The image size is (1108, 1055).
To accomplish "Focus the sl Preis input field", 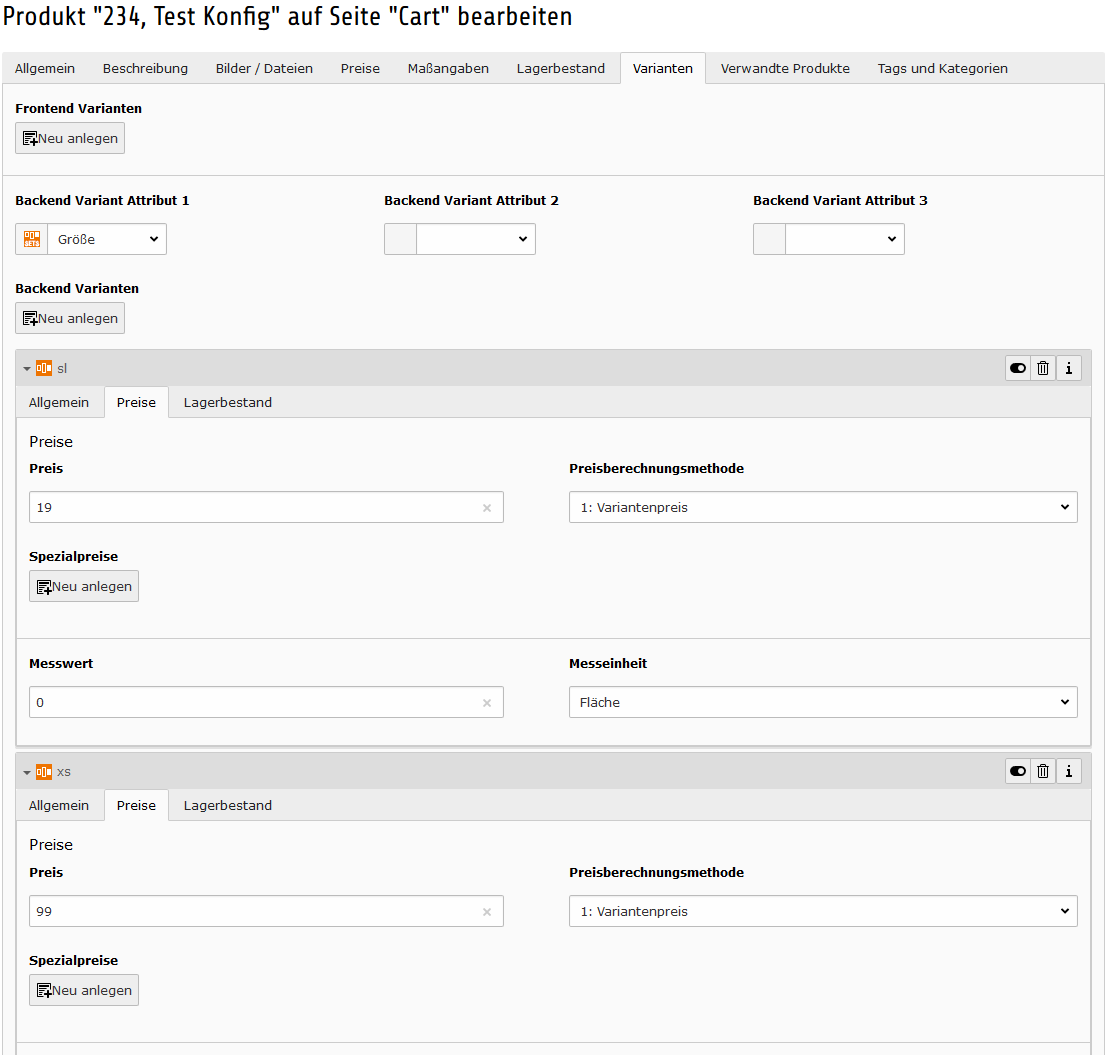I will (266, 507).
